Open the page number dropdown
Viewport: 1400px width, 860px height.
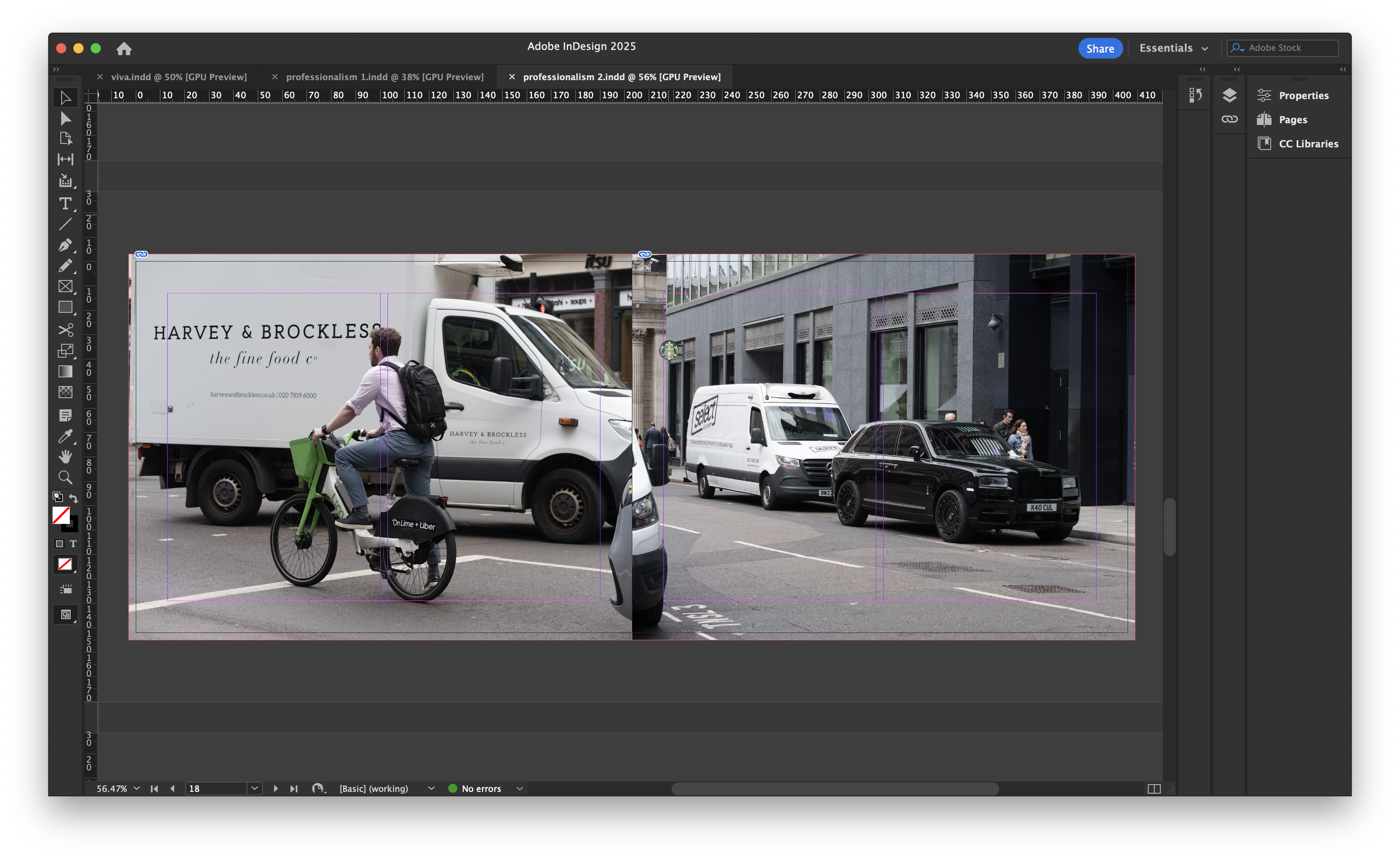tap(255, 789)
